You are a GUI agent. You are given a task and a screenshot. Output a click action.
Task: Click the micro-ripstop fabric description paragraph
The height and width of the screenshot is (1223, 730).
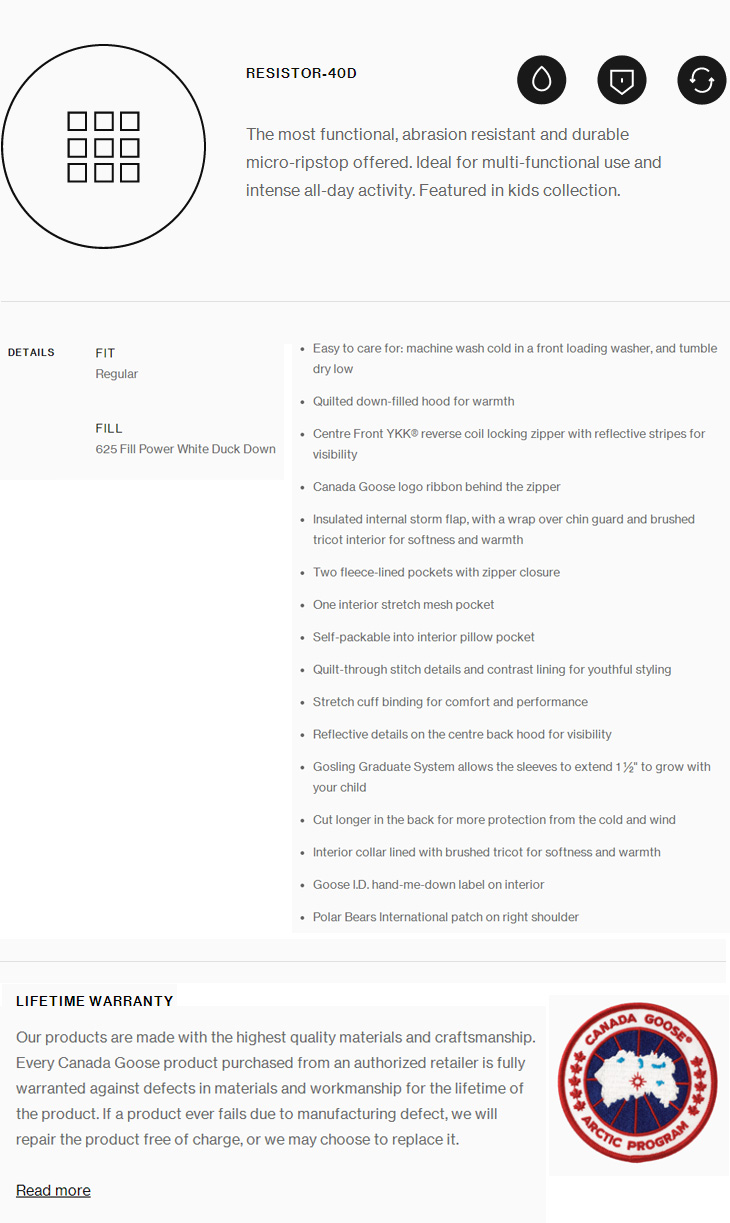coord(453,162)
